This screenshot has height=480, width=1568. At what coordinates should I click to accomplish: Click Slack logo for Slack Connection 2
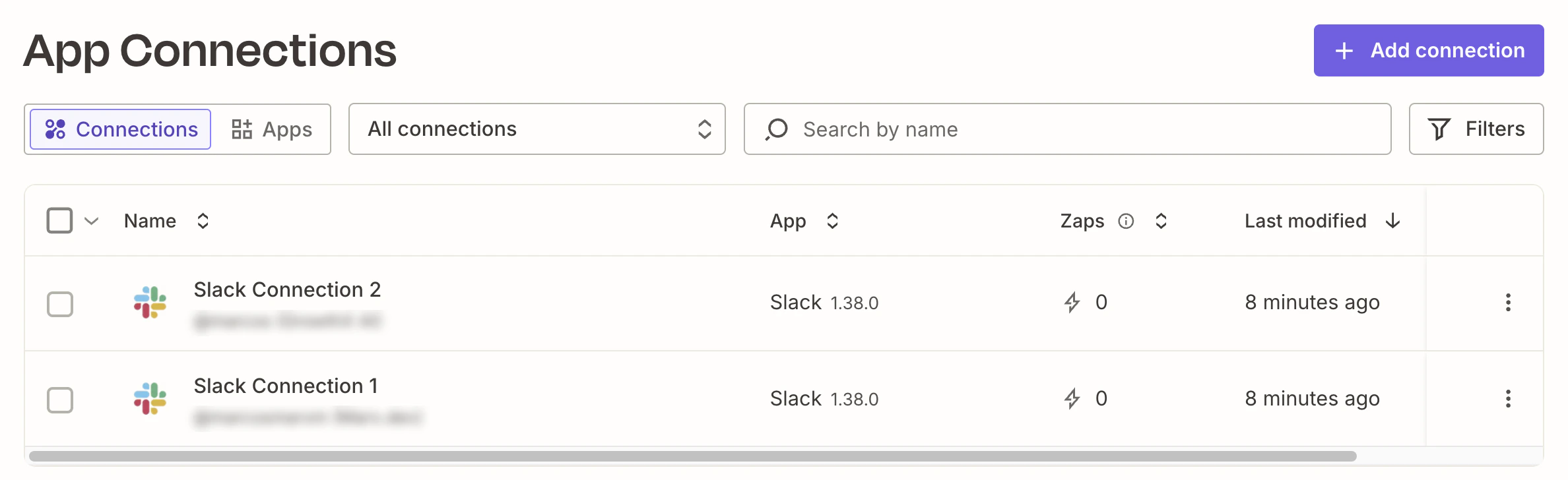150,303
